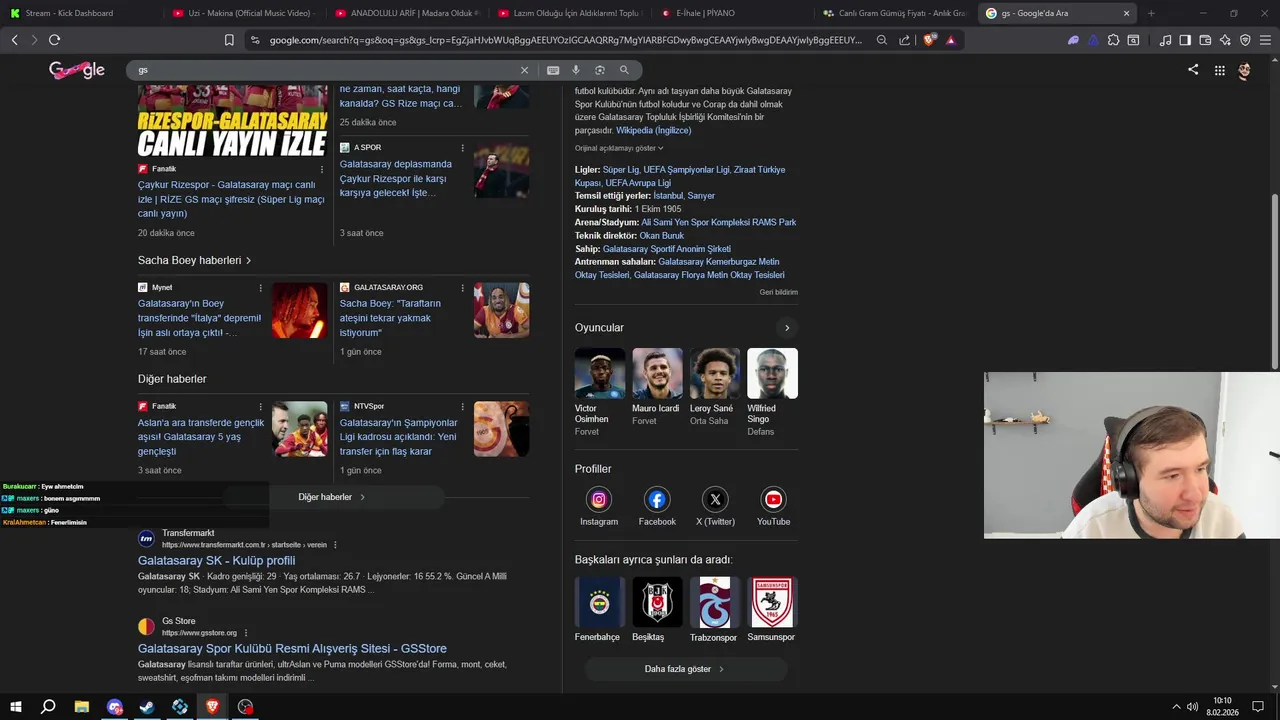Click the Google logo
This screenshot has width=1280, height=720.
pos(77,70)
